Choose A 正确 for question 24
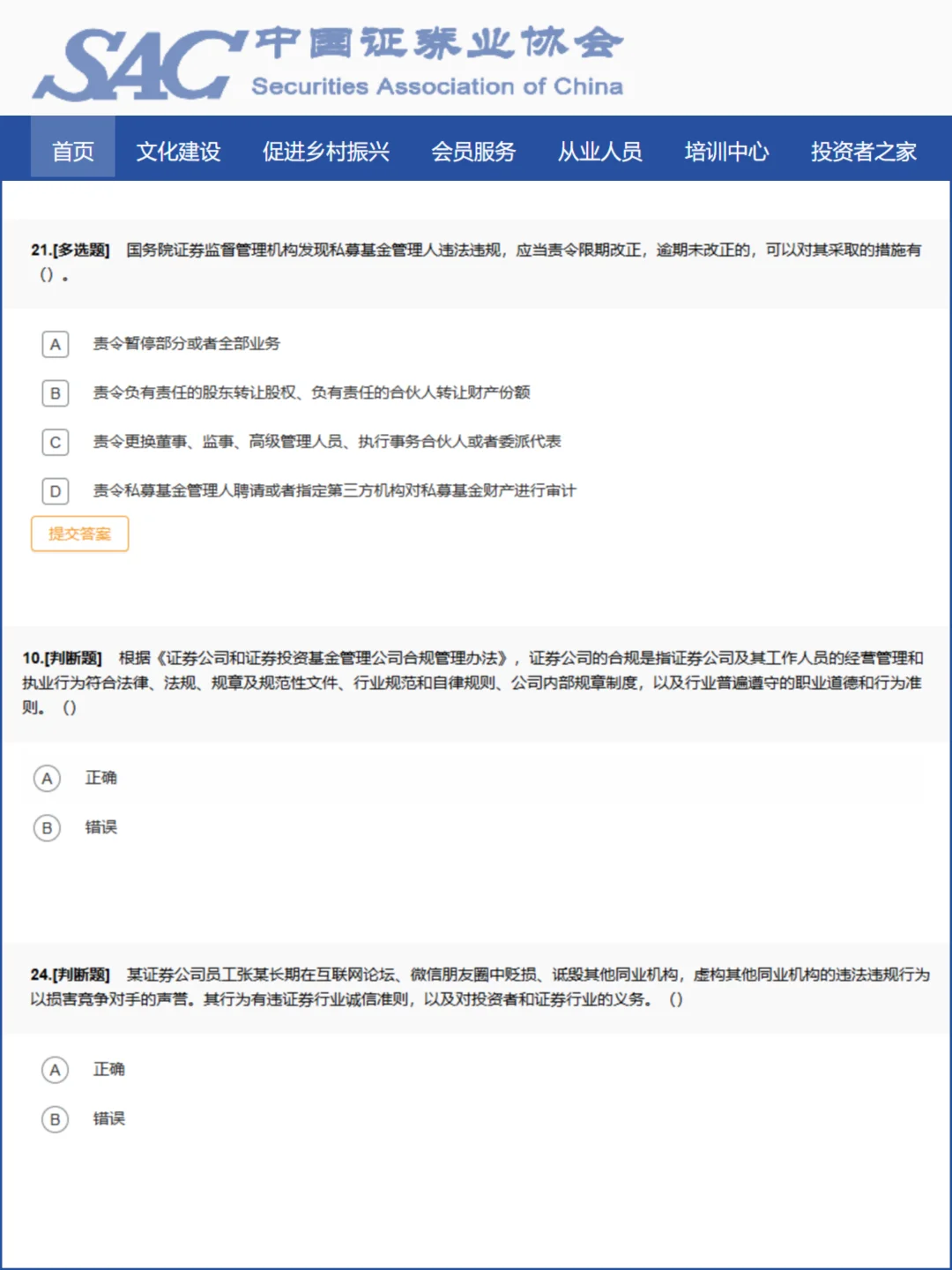Screen dimensions: 952x1270 tap(55, 1070)
